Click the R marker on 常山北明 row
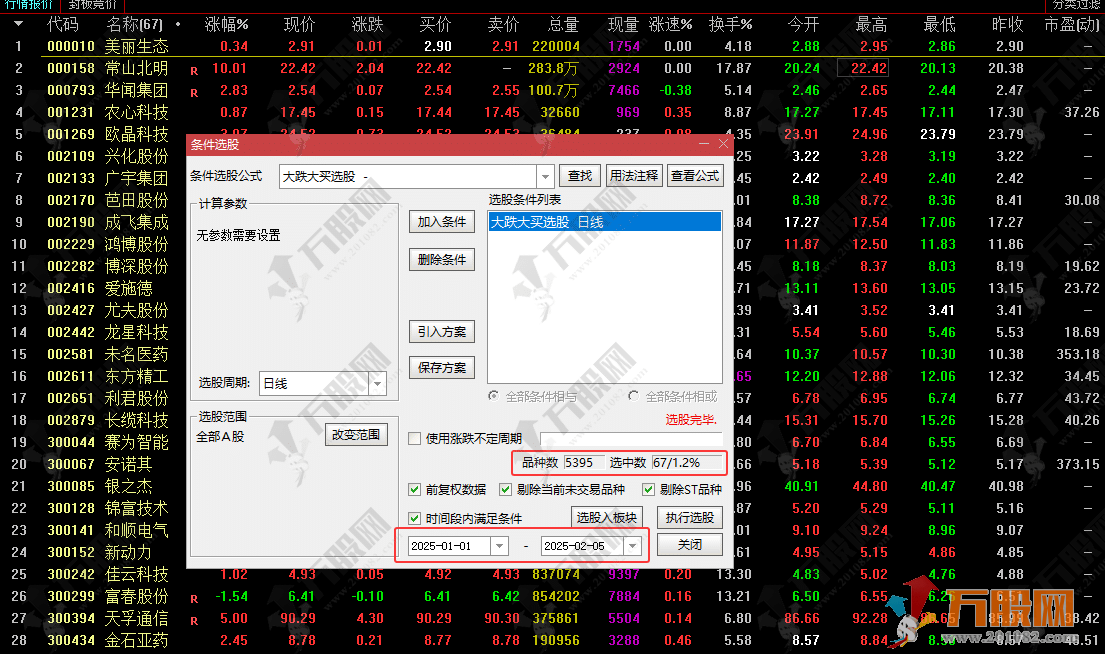This screenshot has width=1105, height=654. tap(194, 70)
